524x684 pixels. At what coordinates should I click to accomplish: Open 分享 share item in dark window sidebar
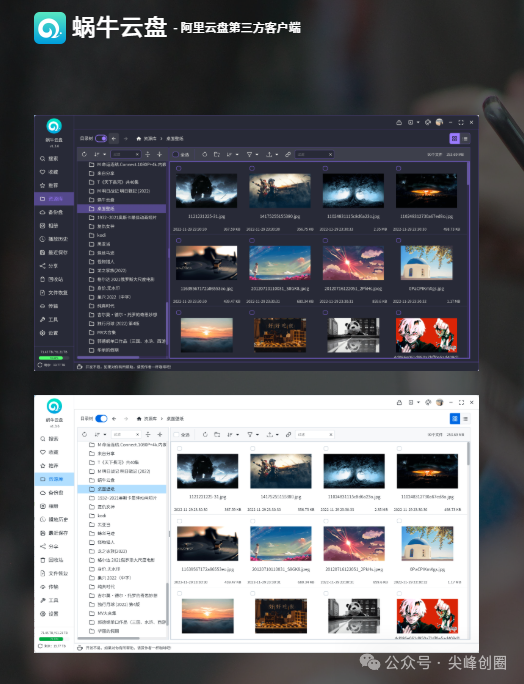pyautogui.click(x=49, y=266)
